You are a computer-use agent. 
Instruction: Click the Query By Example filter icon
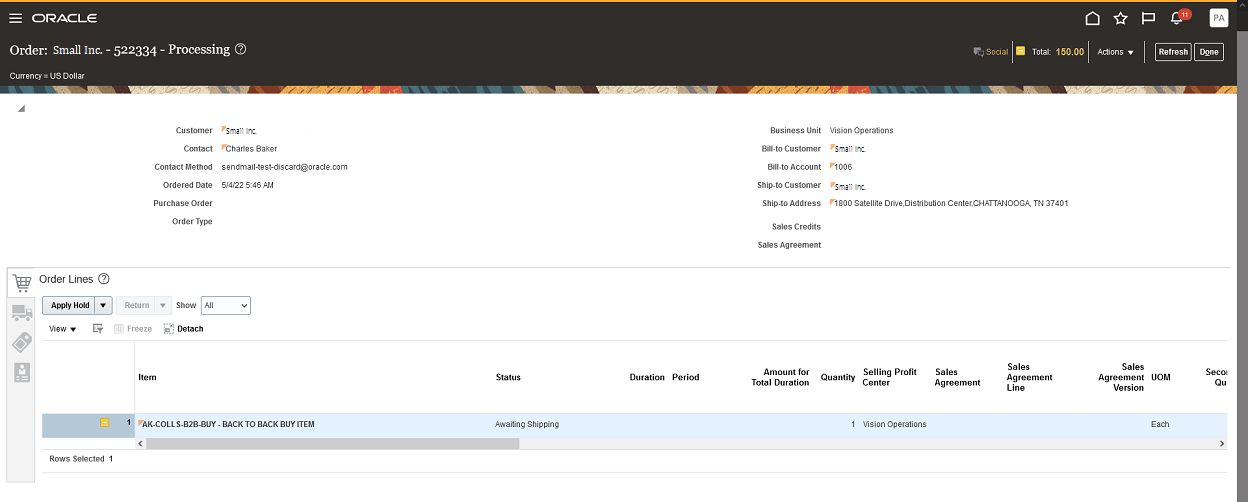[x=98, y=328]
